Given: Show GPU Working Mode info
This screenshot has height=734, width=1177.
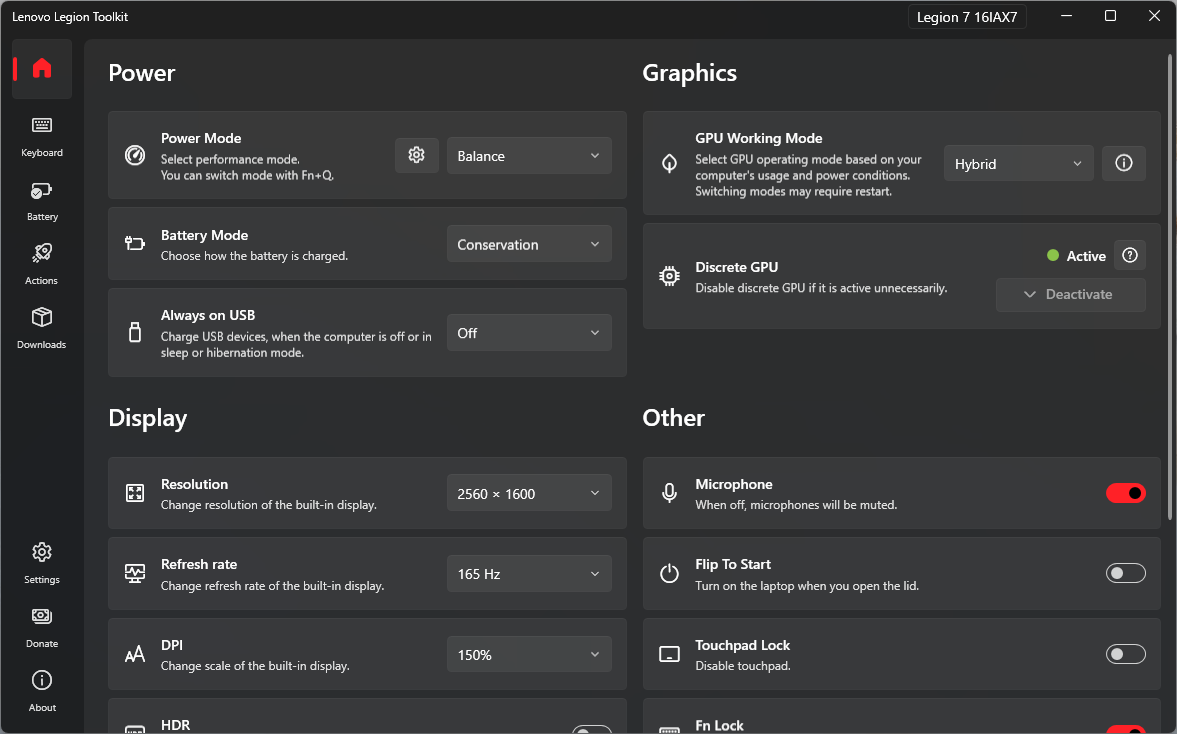Looking at the screenshot, I should point(1123,163).
